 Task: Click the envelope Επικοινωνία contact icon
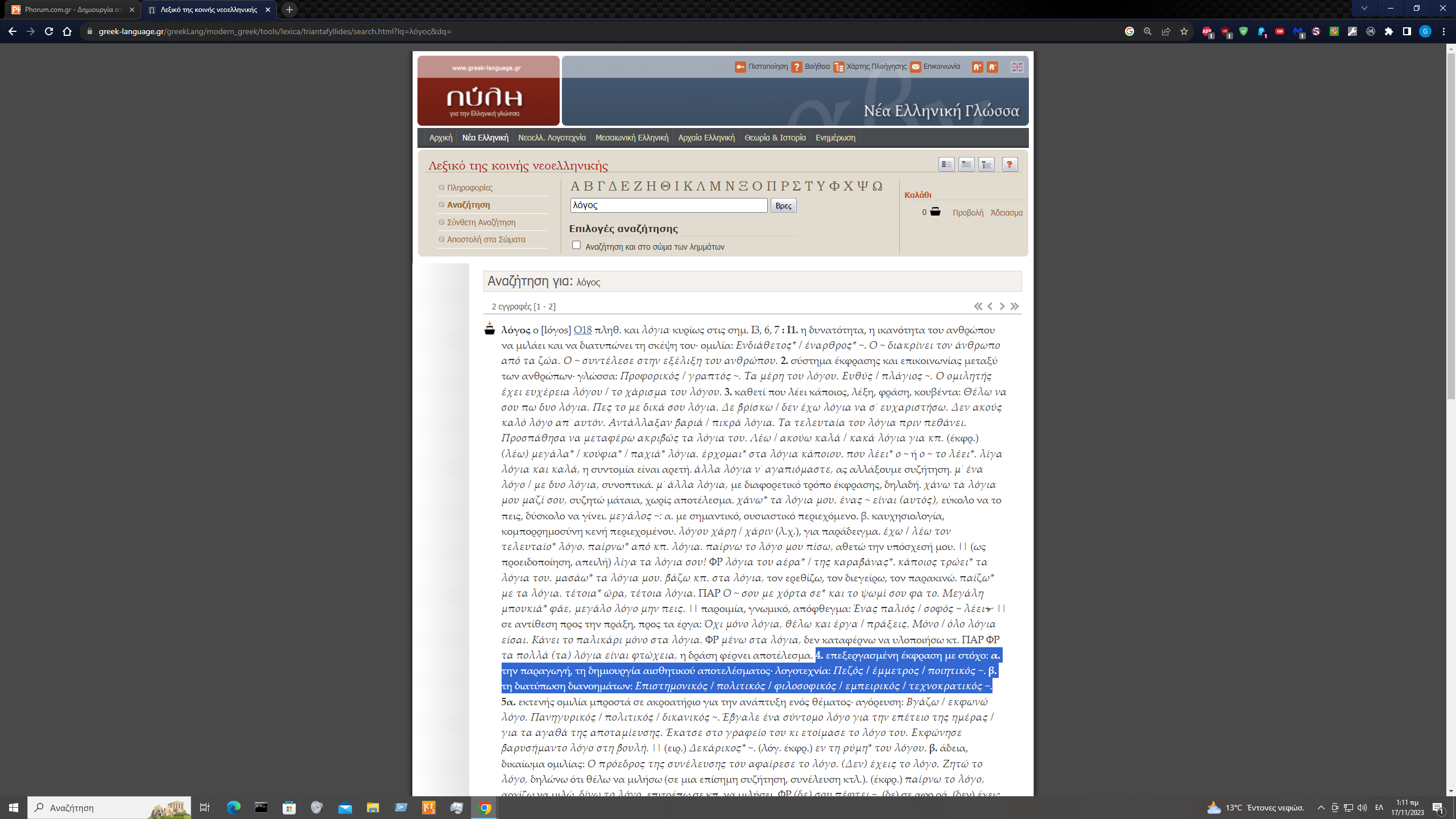(x=915, y=67)
